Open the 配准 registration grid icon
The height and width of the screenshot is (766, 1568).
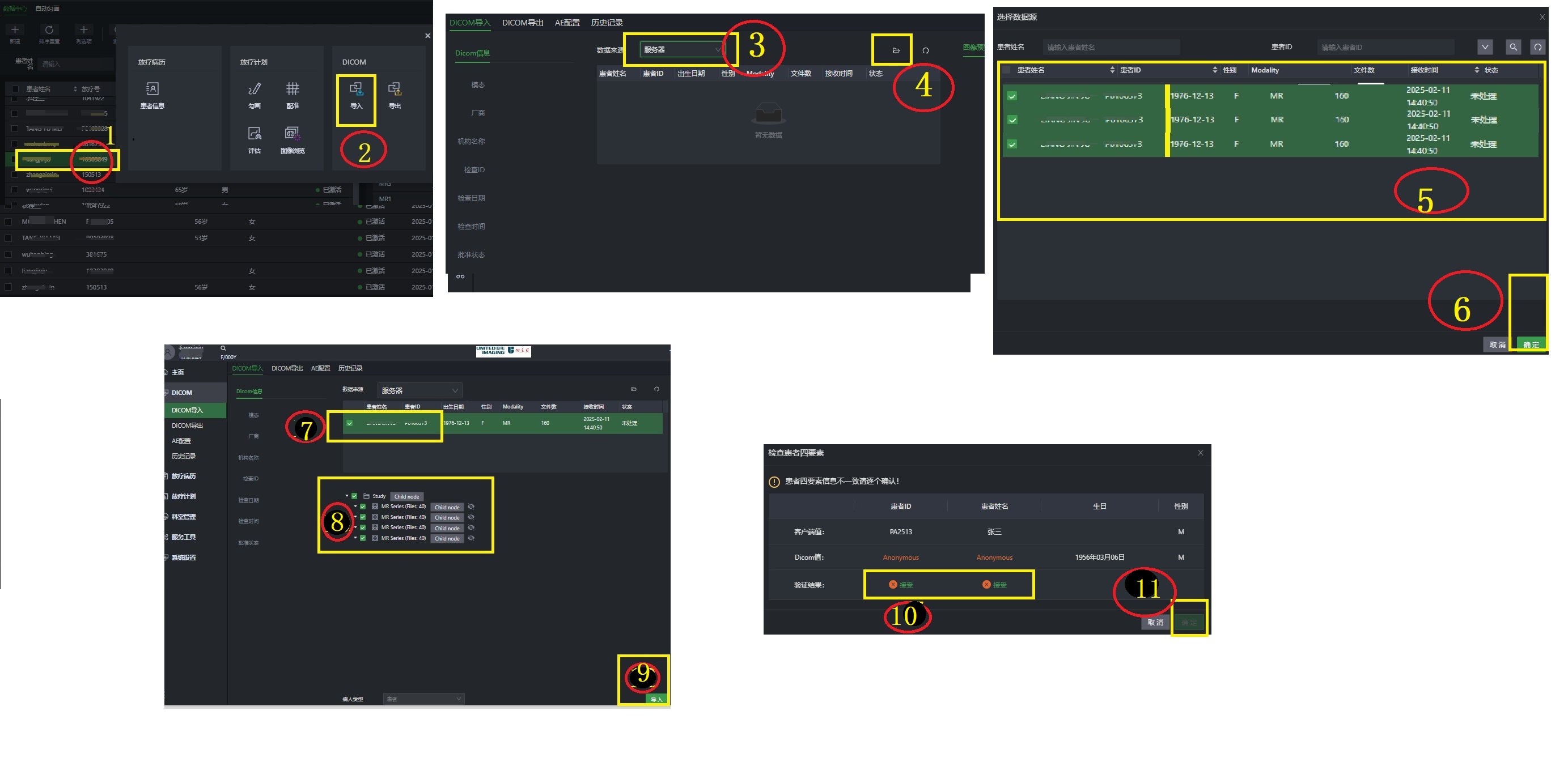(x=293, y=90)
